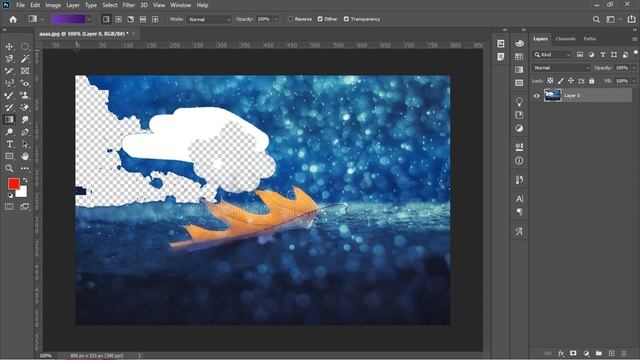
Task: Open the Select menu
Action: coord(110,5)
